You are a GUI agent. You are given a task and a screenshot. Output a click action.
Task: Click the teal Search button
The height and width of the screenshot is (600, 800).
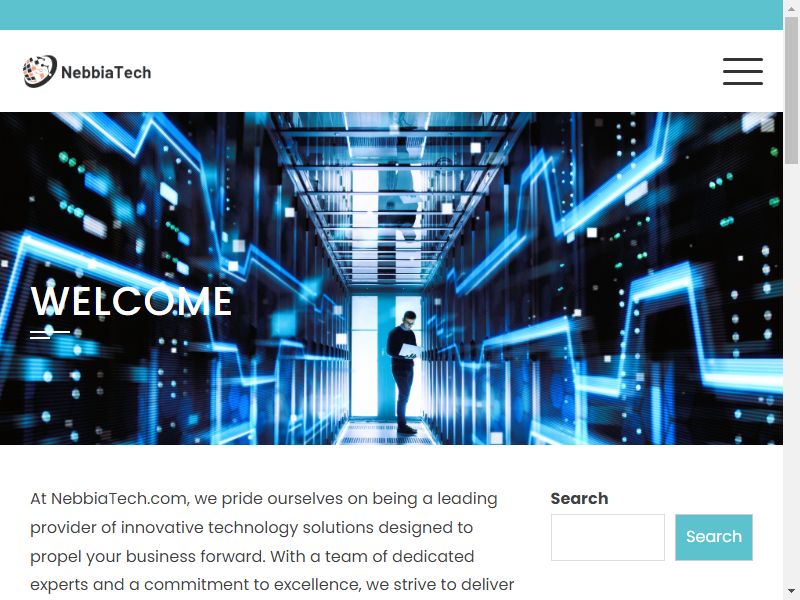pyautogui.click(x=714, y=537)
